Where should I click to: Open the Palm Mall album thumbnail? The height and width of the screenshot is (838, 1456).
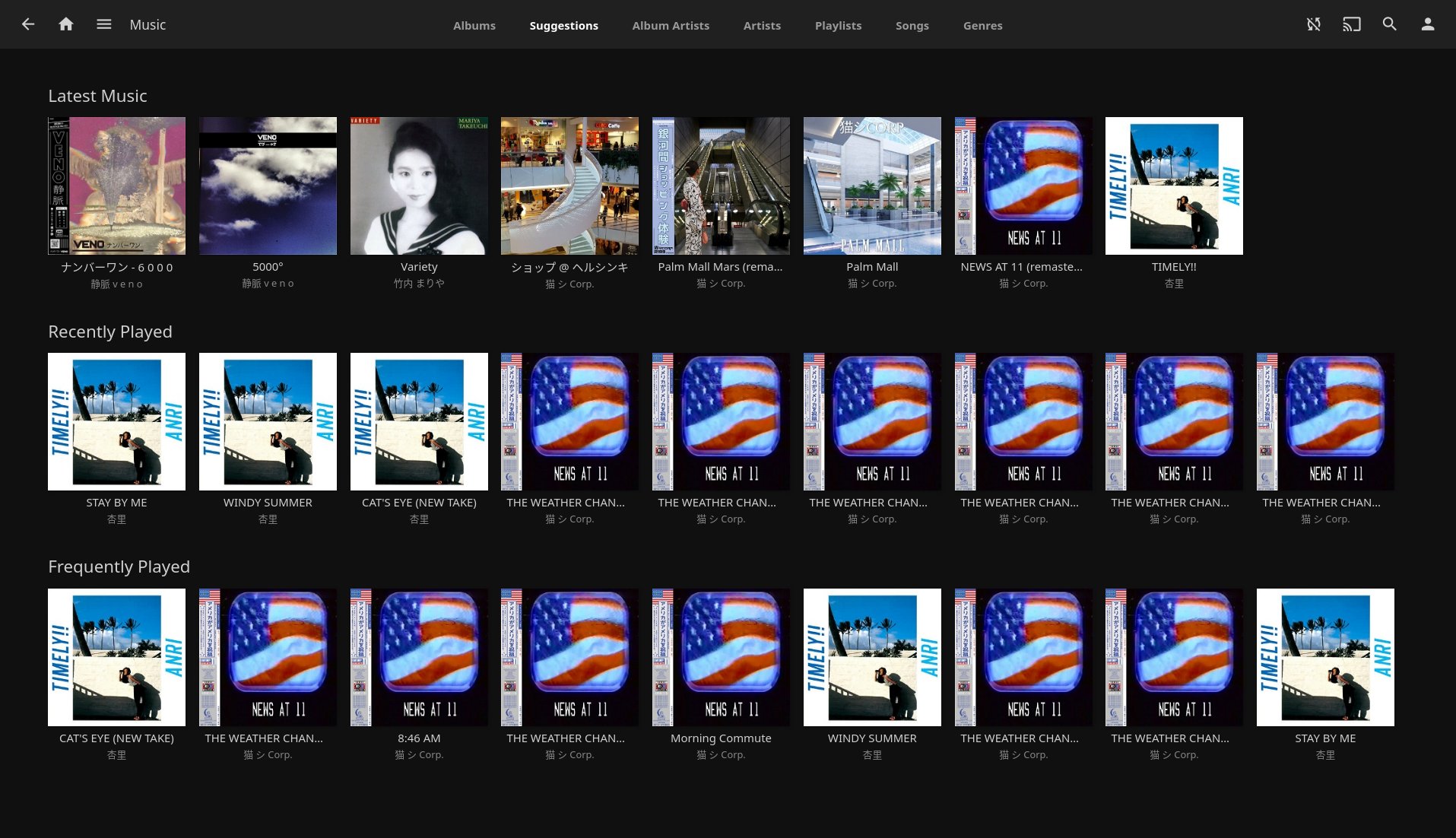tap(872, 186)
